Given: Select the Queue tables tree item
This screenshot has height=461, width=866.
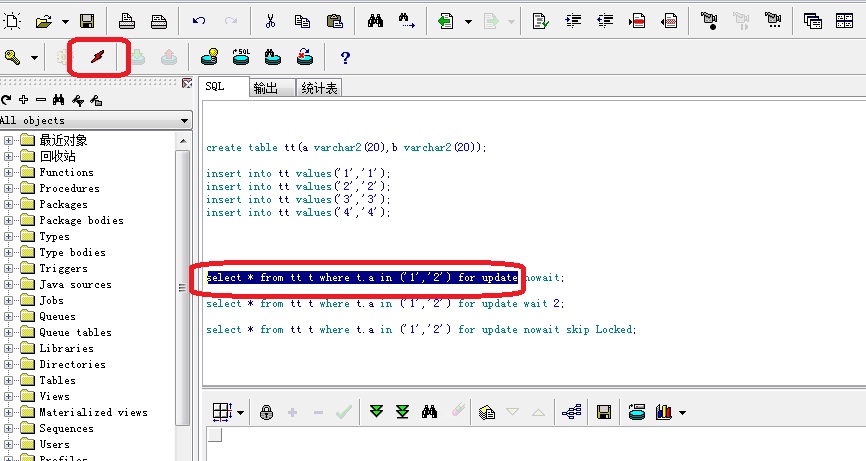Looking at the screenshot, I should [x=75, y=332].
